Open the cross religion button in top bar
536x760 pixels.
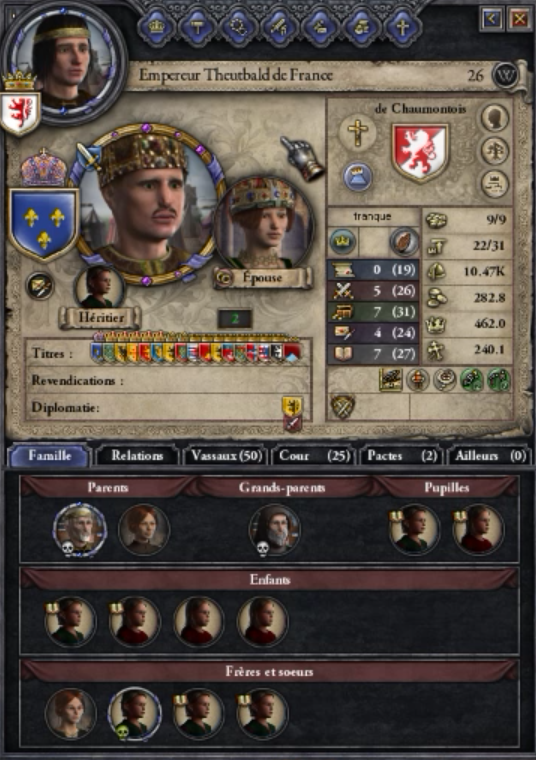(402, 27)
